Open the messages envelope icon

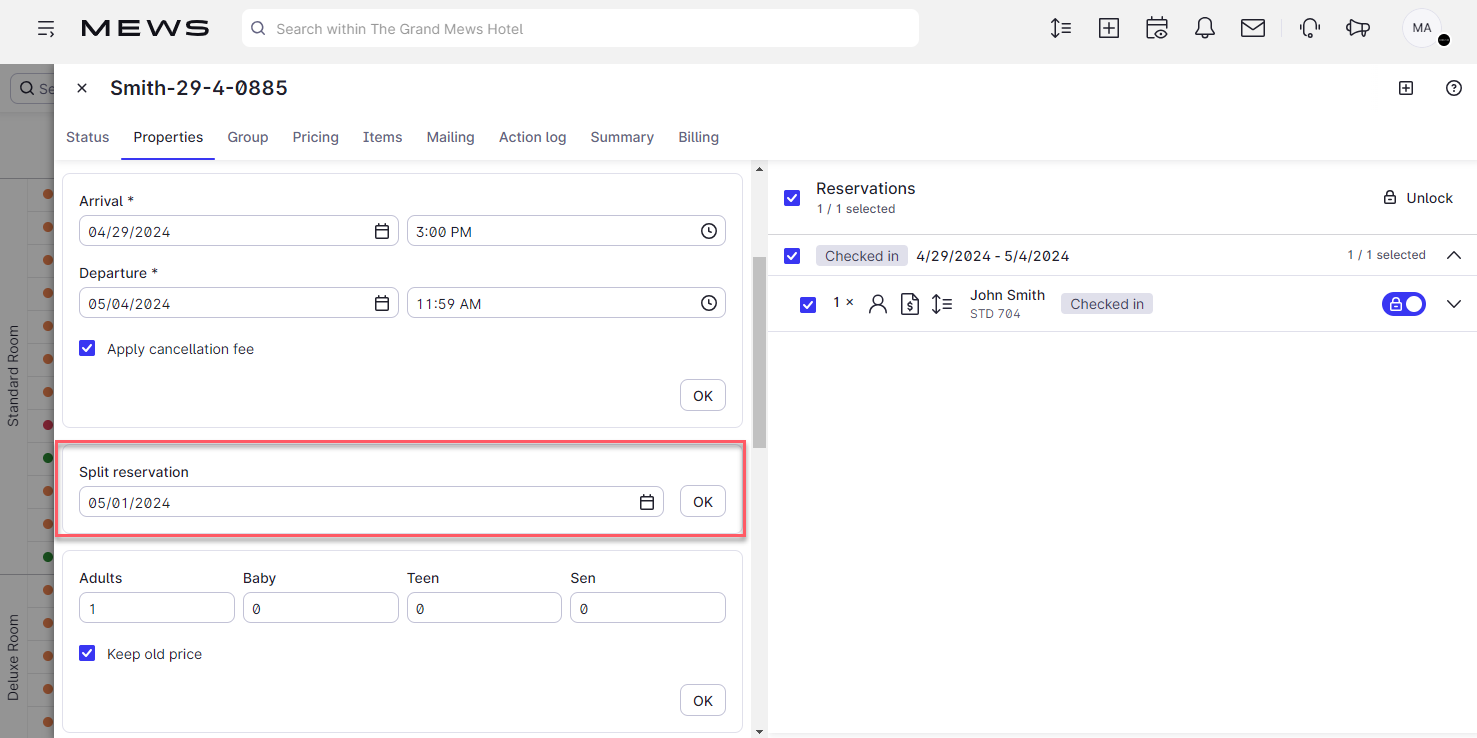[x=1253, y=29]
